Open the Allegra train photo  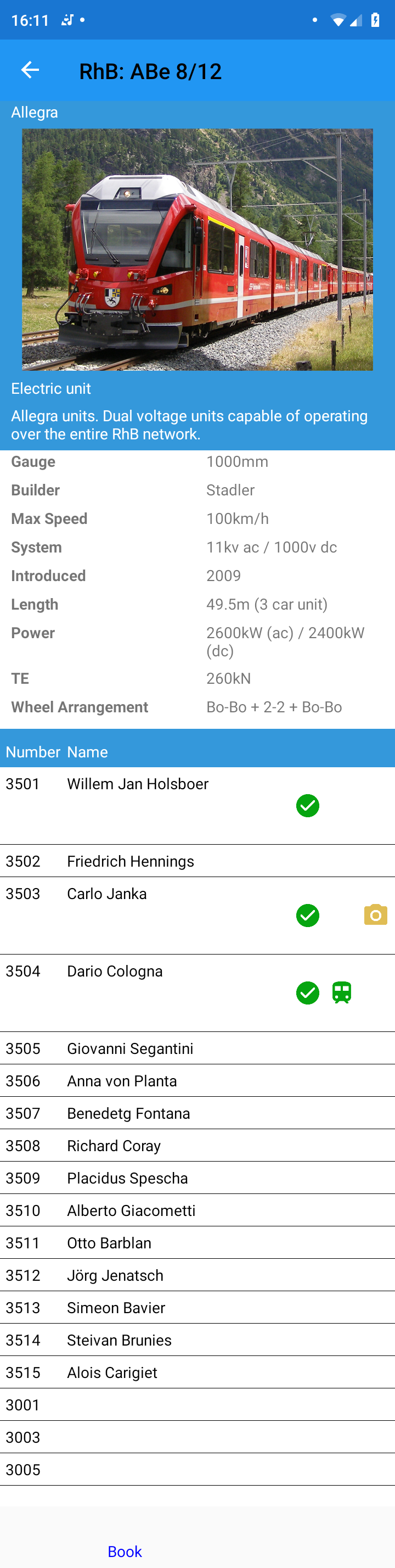click(198, 248)
